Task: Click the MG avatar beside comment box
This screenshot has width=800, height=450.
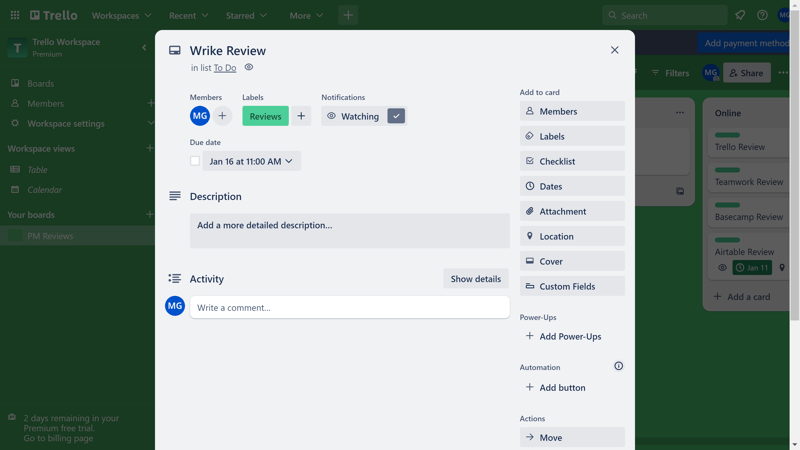Action: tap(175, 306)
